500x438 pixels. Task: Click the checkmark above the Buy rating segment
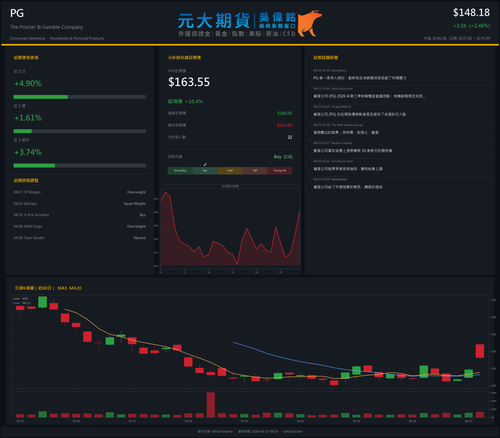click(x=205, y=165)
